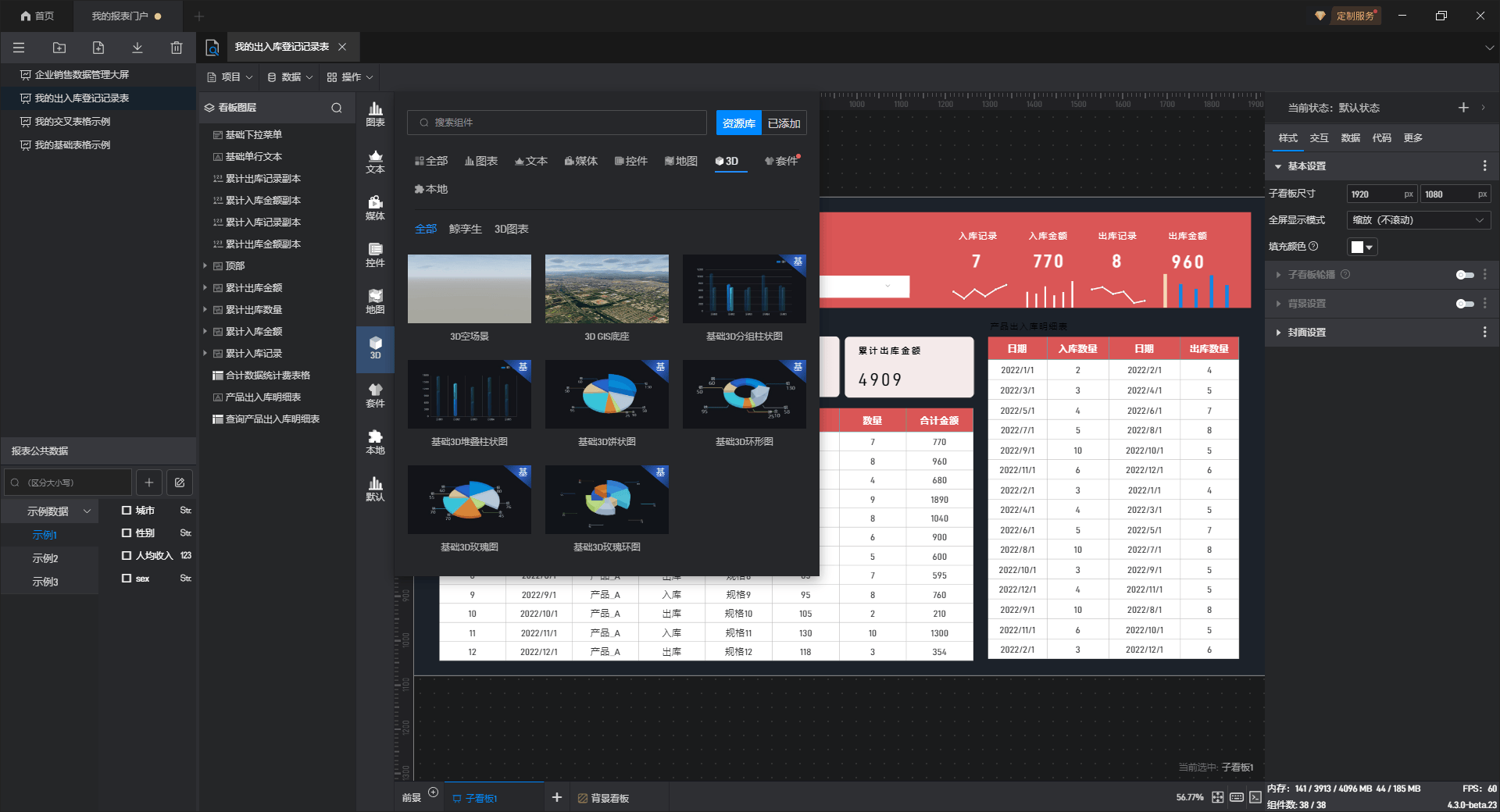Open the 套件 kit component category
Viewport: 1500px width, 812px height.
point(376,396)
